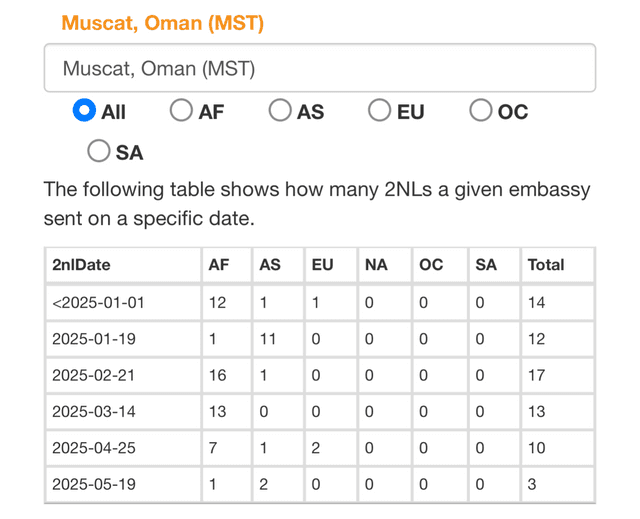Click the 2nlDate column header
The image size is (640, 519).
(123, 265)
